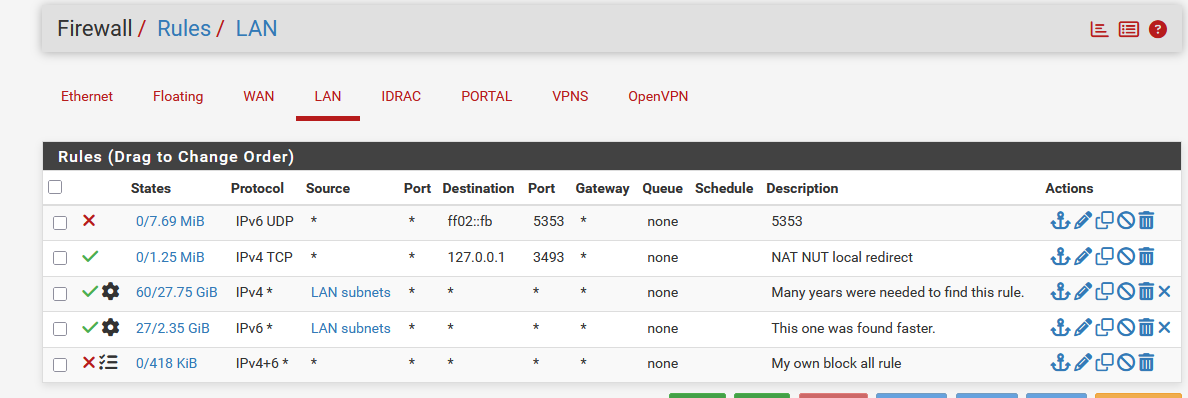Tick the checkbox for the 5353 rule

60,222
